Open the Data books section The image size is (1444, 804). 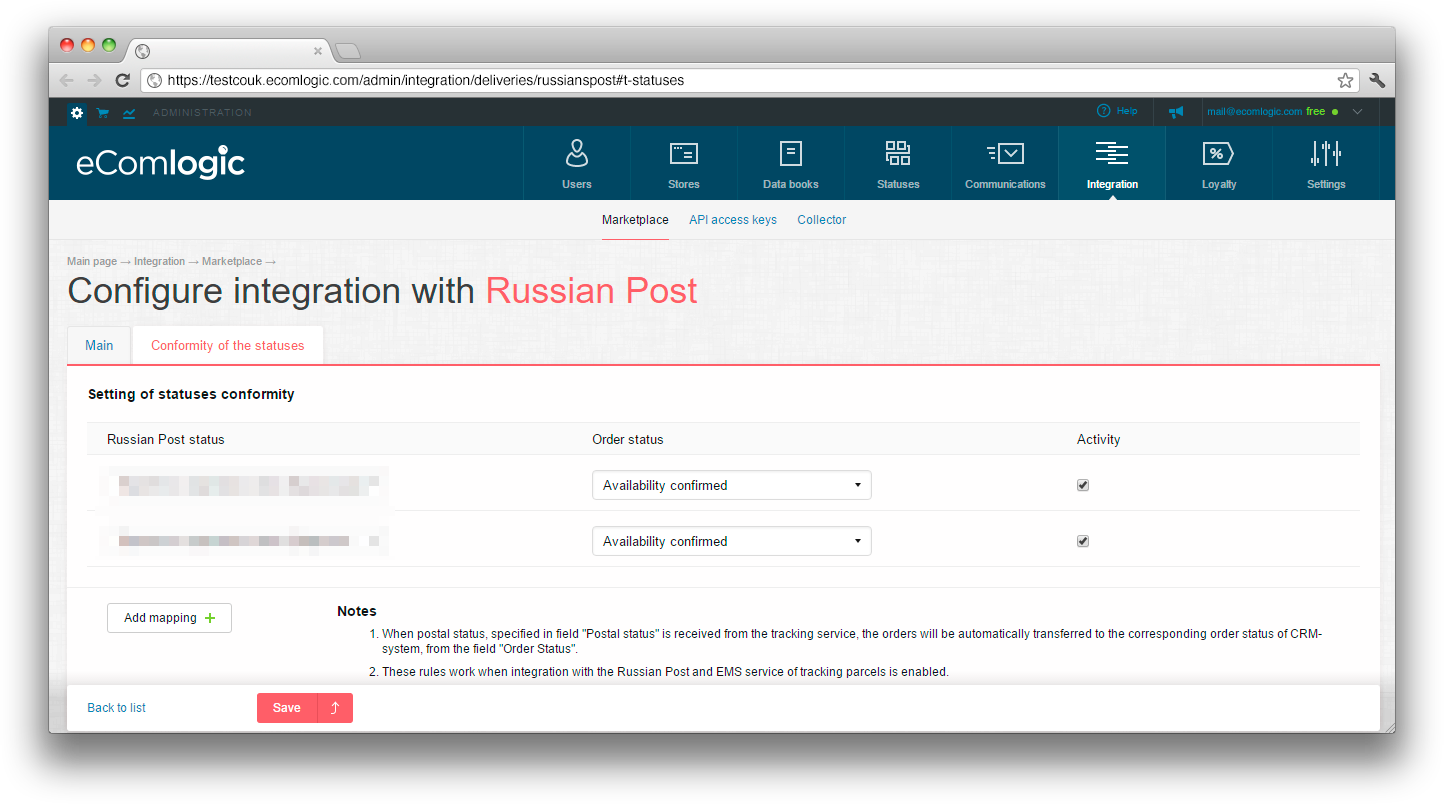pos(791,163)
